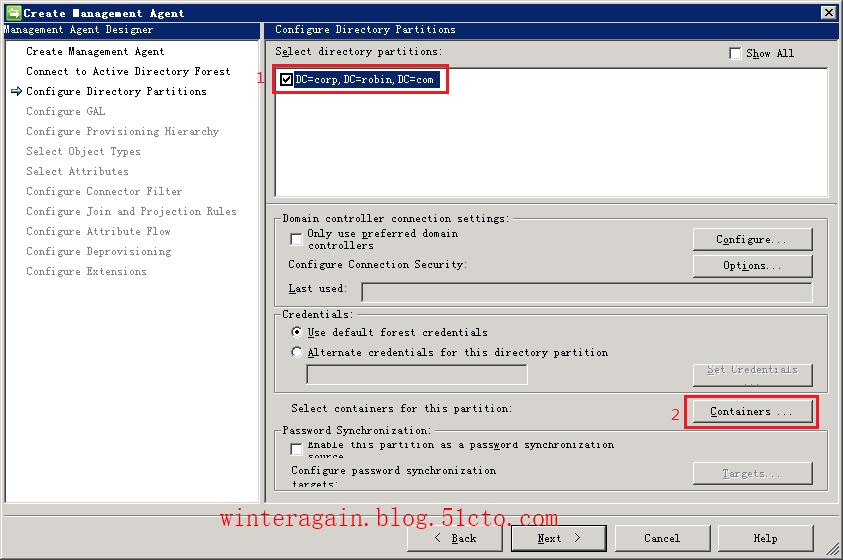The height and width of the screenshot is (560, 843).
Task: Open Select Object Types step
Action: click(x=83, y=152)
